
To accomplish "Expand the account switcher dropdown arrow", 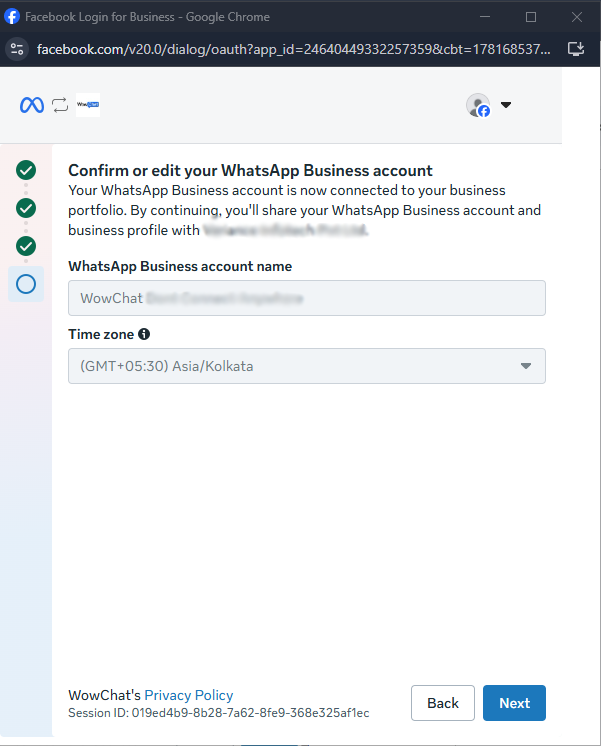I will click(x=506, y=105).
